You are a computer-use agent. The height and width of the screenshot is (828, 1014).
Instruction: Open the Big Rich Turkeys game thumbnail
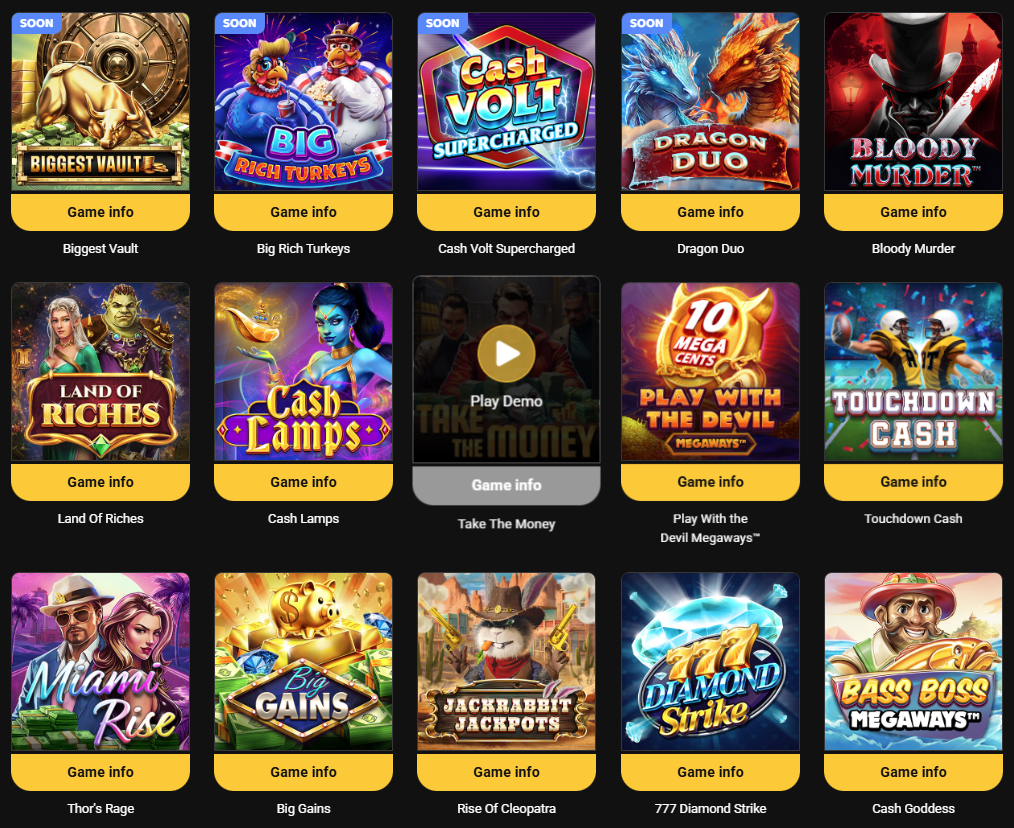tap(303, 102)
